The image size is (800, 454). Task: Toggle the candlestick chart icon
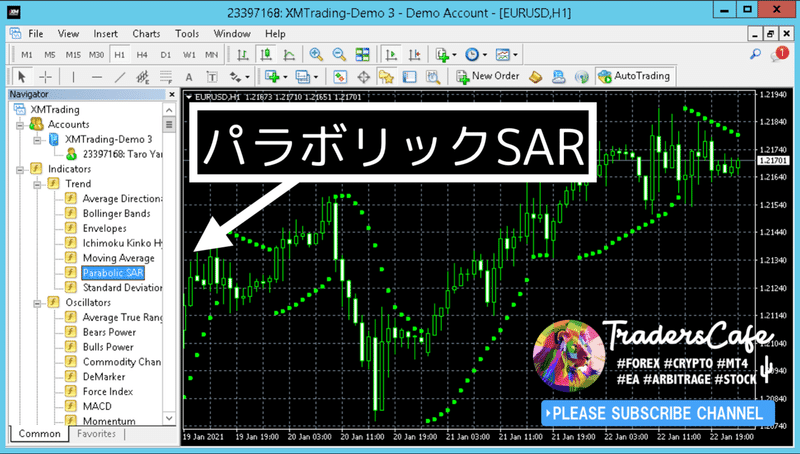[266, 55]
